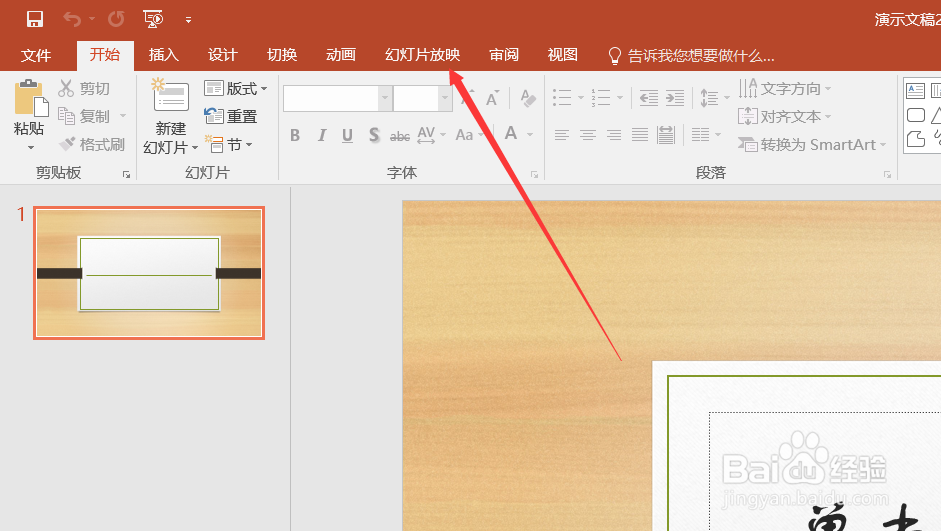The height and width of the screenshot is (531, 941).
Task: Open the 版式 layout dropdown
Action: (x=235, y=89)
